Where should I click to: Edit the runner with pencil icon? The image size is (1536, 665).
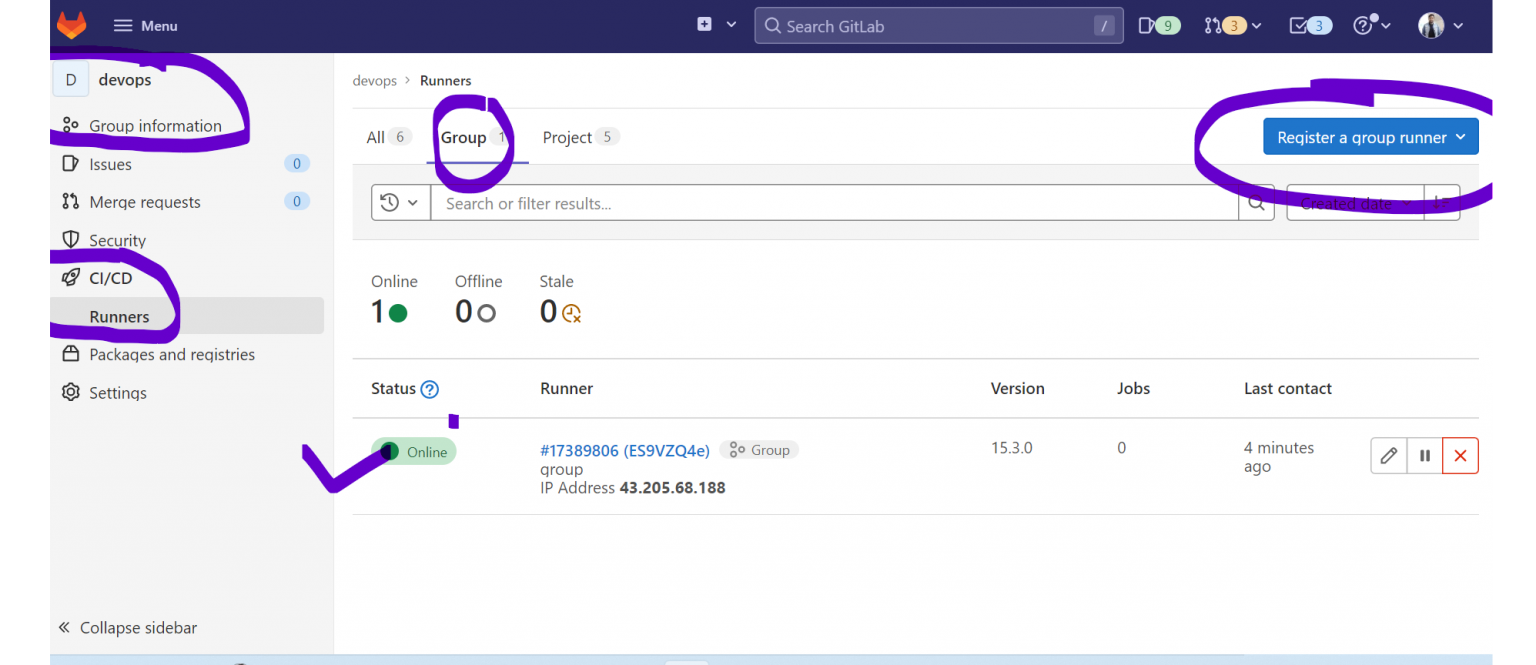click(x=1388, y=456)
